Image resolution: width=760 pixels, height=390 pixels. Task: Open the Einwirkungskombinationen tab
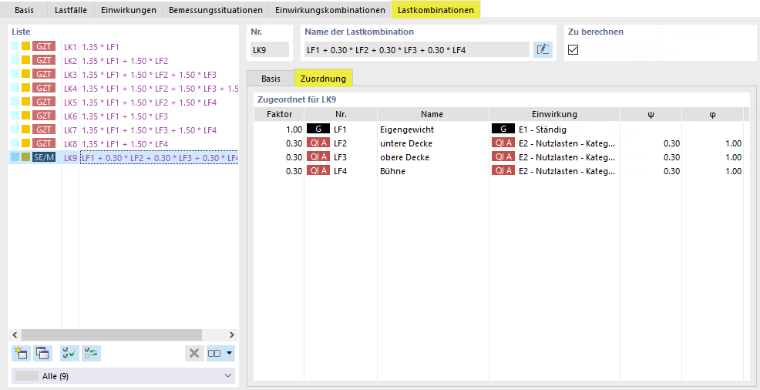pos(330,10)
